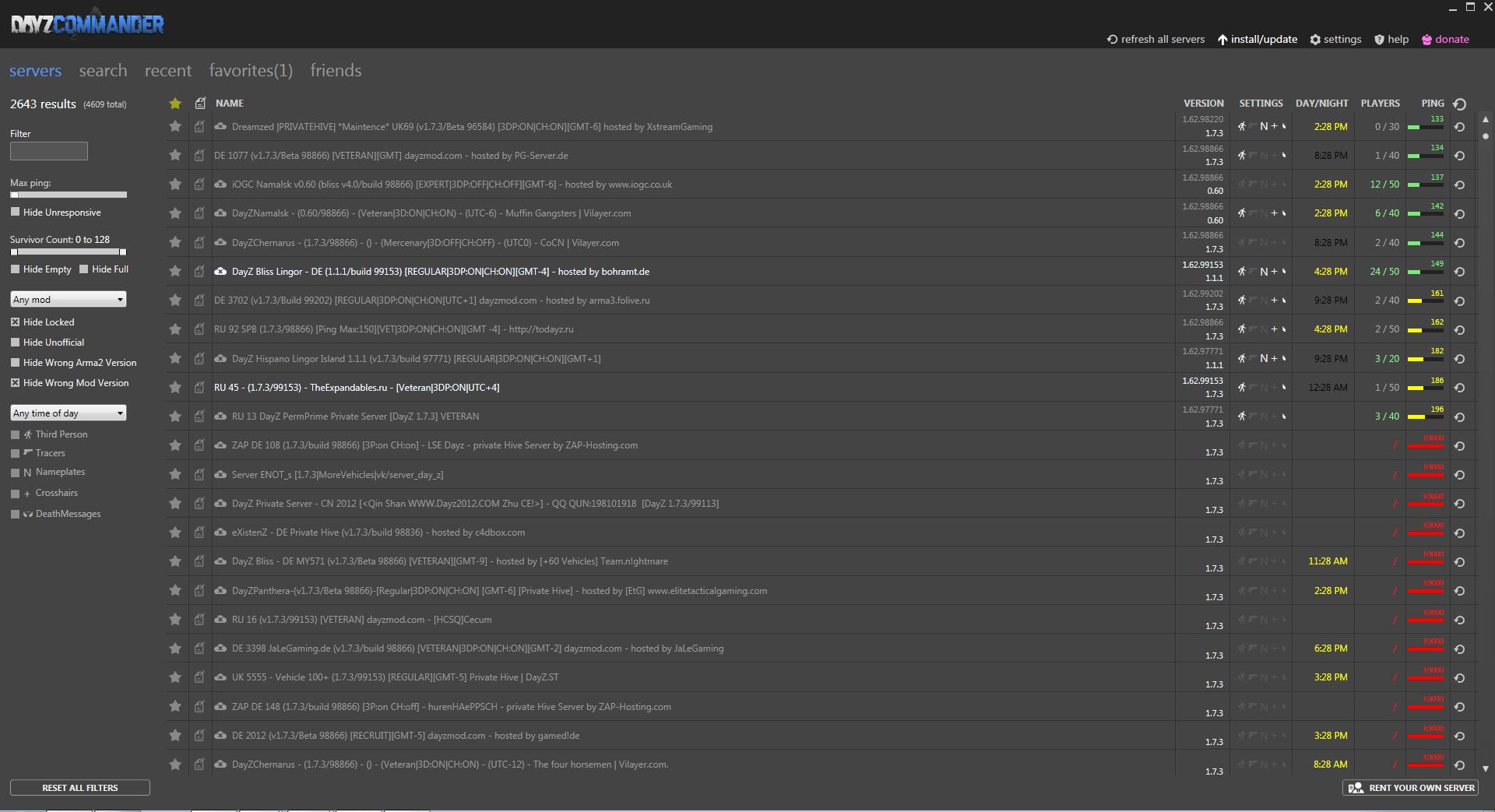
Task: Refresh the DE 1077 server ping
Action: point(1460,156)
